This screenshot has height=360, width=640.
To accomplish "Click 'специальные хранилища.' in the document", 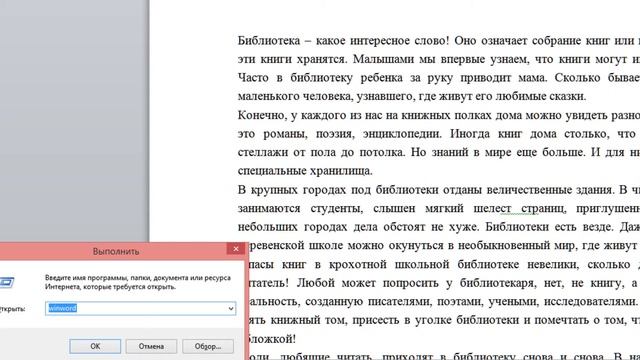I will [x=305, y=170].
